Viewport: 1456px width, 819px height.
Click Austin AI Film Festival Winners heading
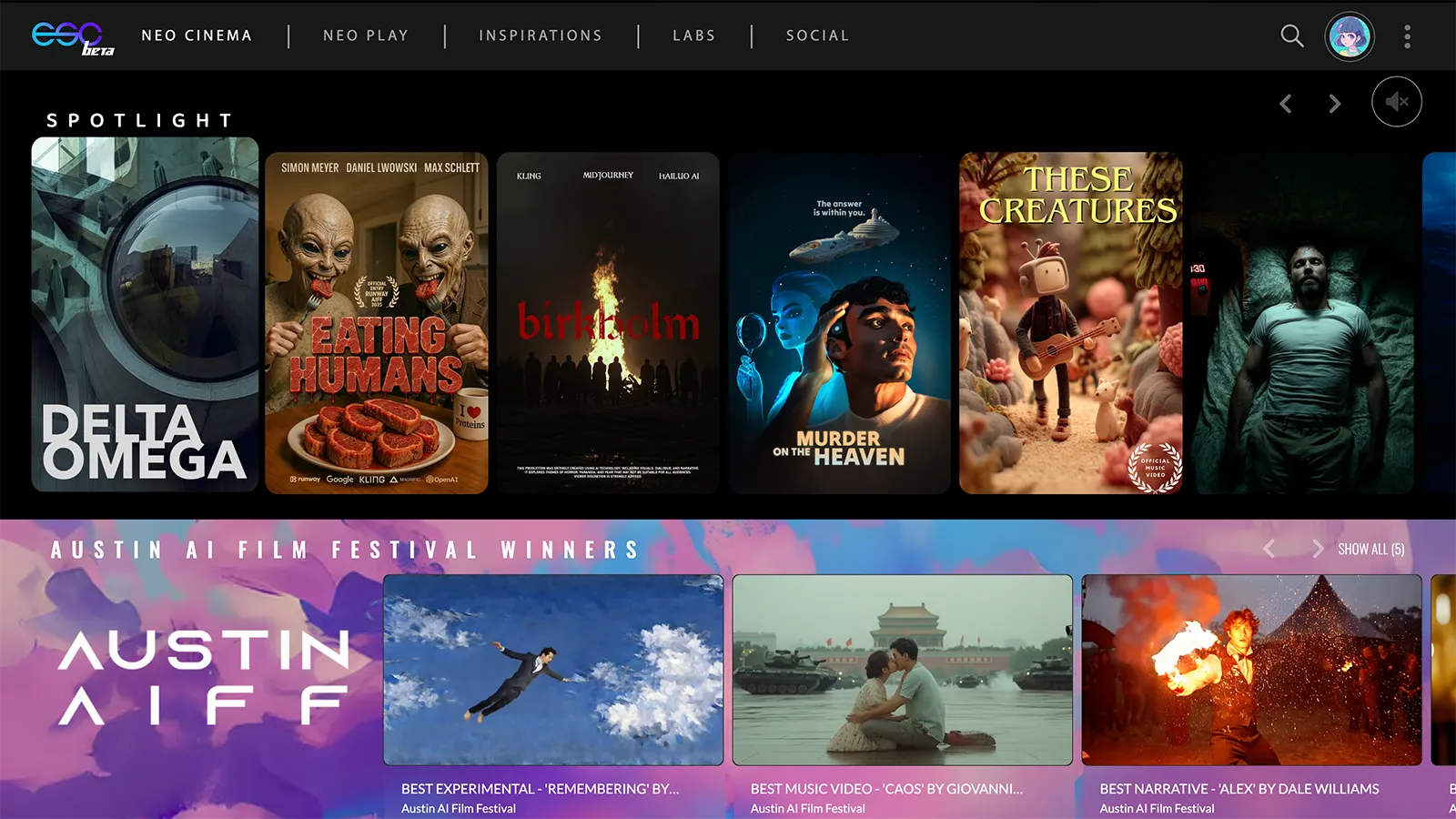[x=345, y=550]
